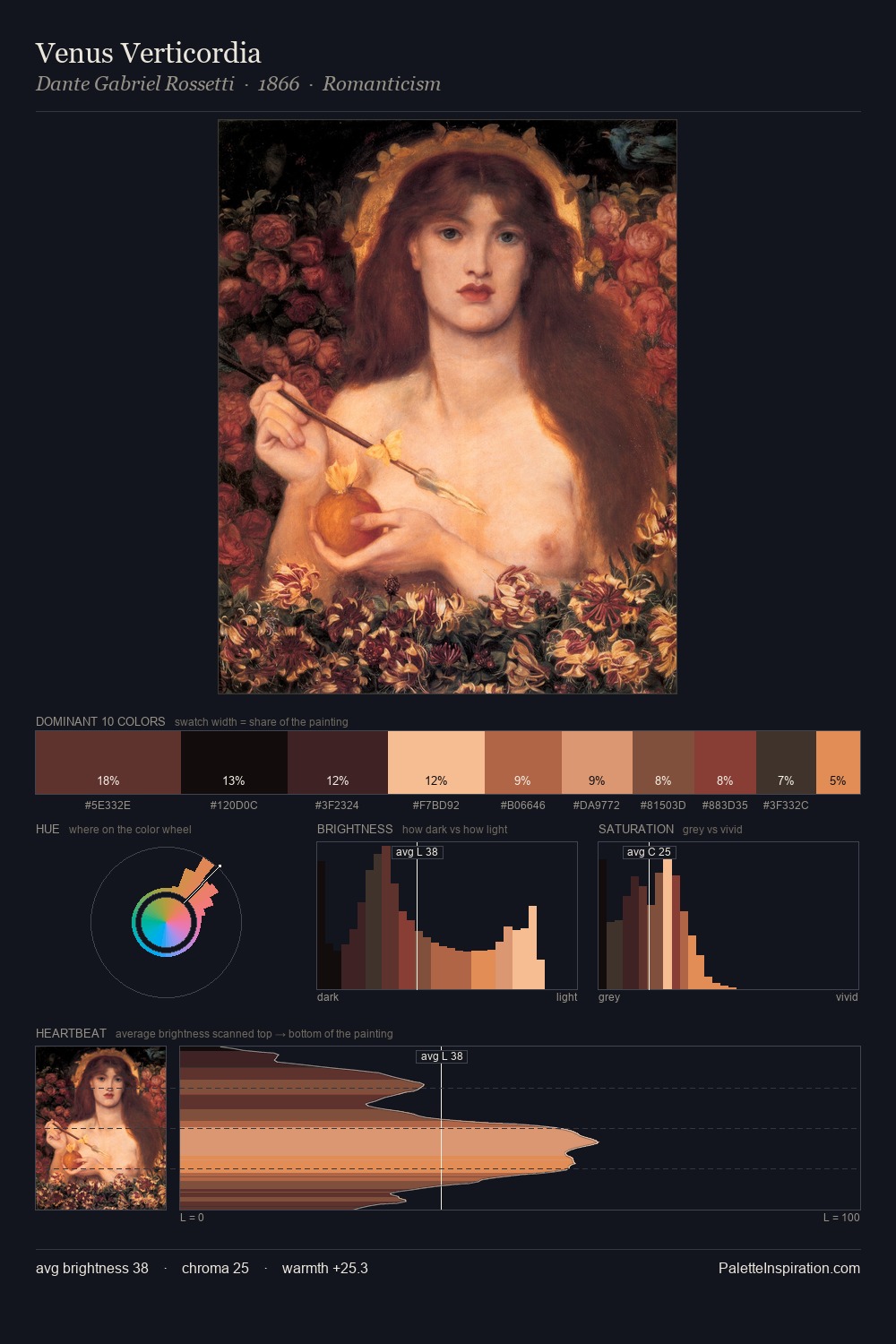
Task: Click the hex label #81503D
Action: click(663, 806)
